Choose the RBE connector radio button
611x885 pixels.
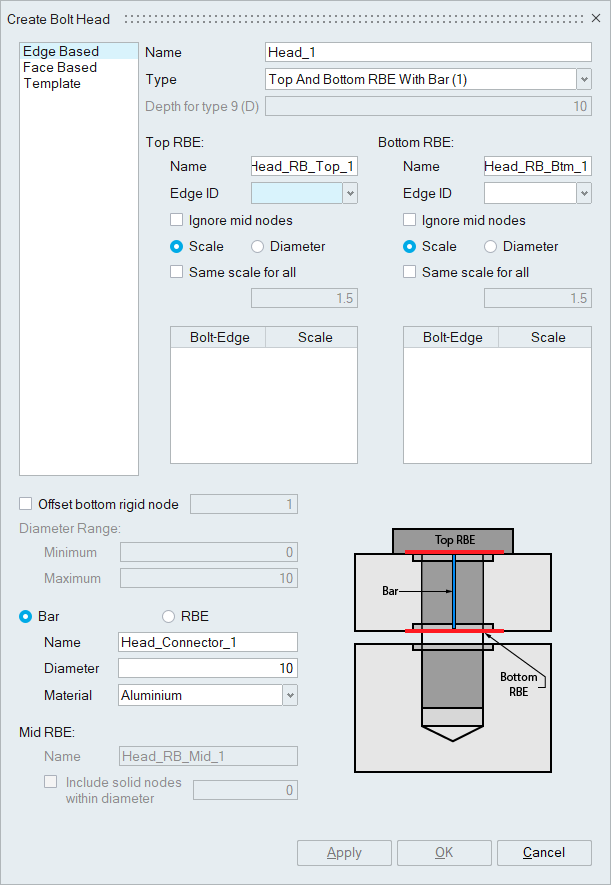[168, 617]
